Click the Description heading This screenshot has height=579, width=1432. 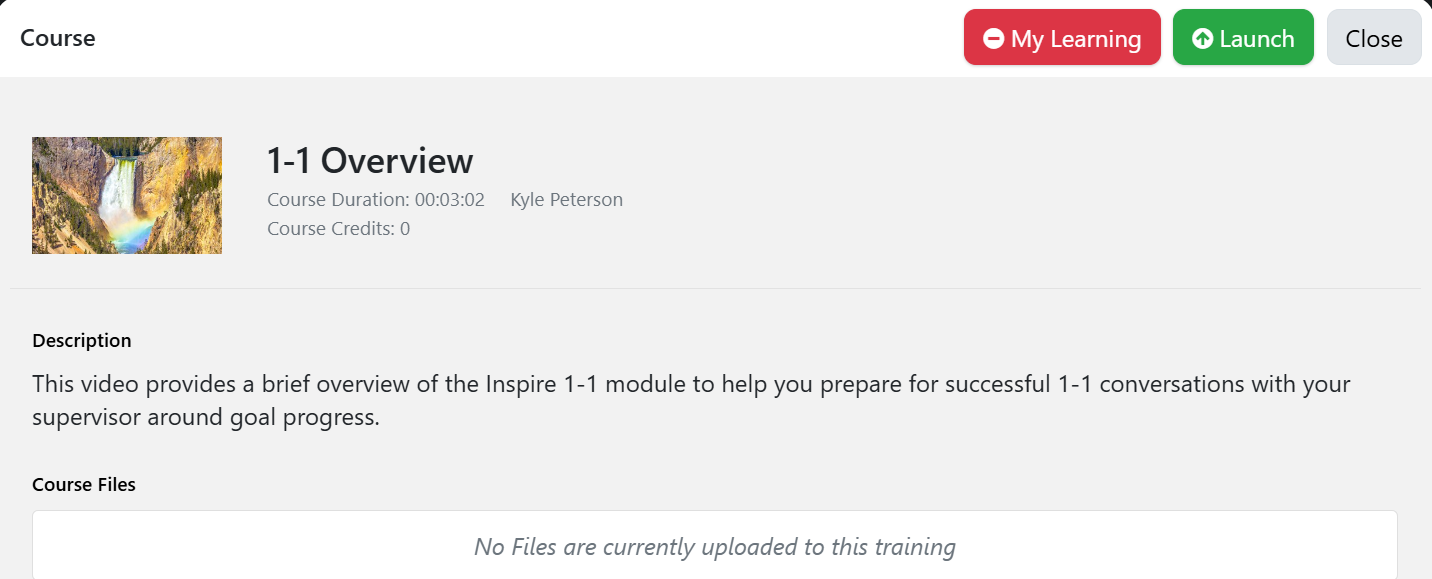[82, 341]
